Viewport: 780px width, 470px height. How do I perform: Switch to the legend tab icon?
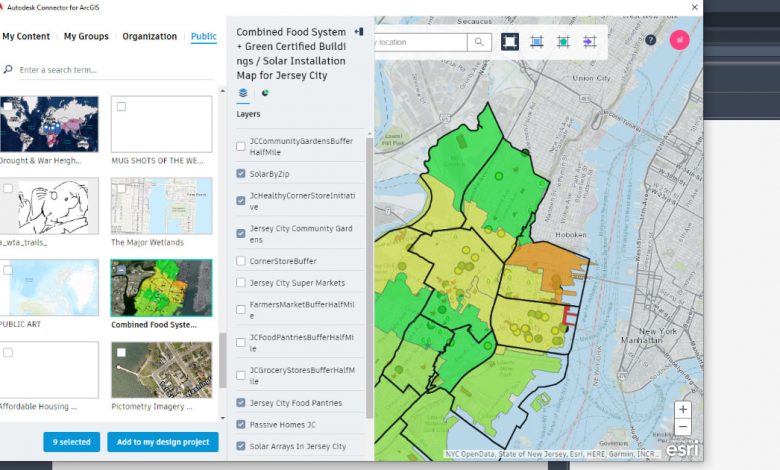[x=265, y=93]
